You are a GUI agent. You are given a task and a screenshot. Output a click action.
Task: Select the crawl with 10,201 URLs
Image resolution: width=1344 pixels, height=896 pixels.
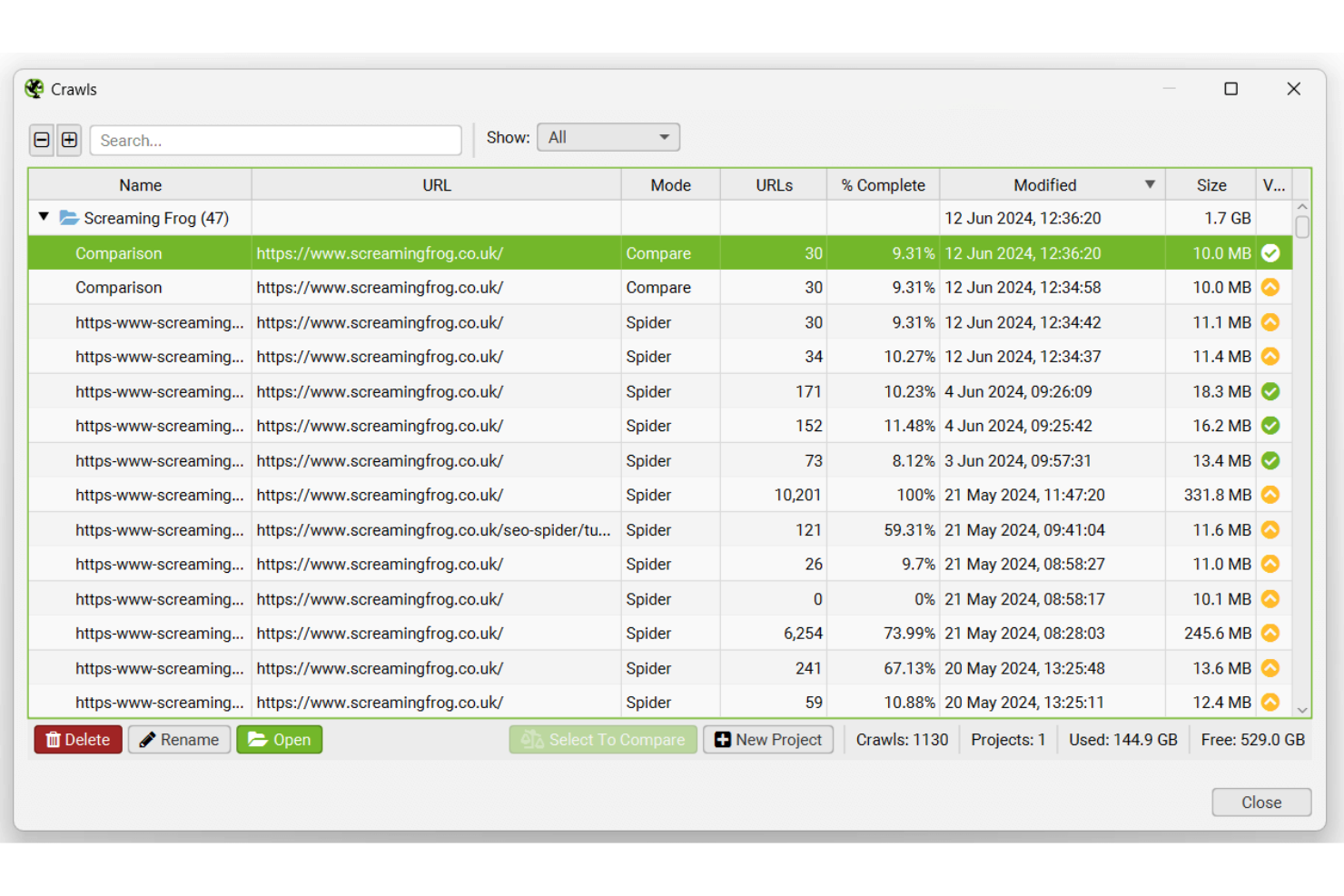[x=660, y=495]
